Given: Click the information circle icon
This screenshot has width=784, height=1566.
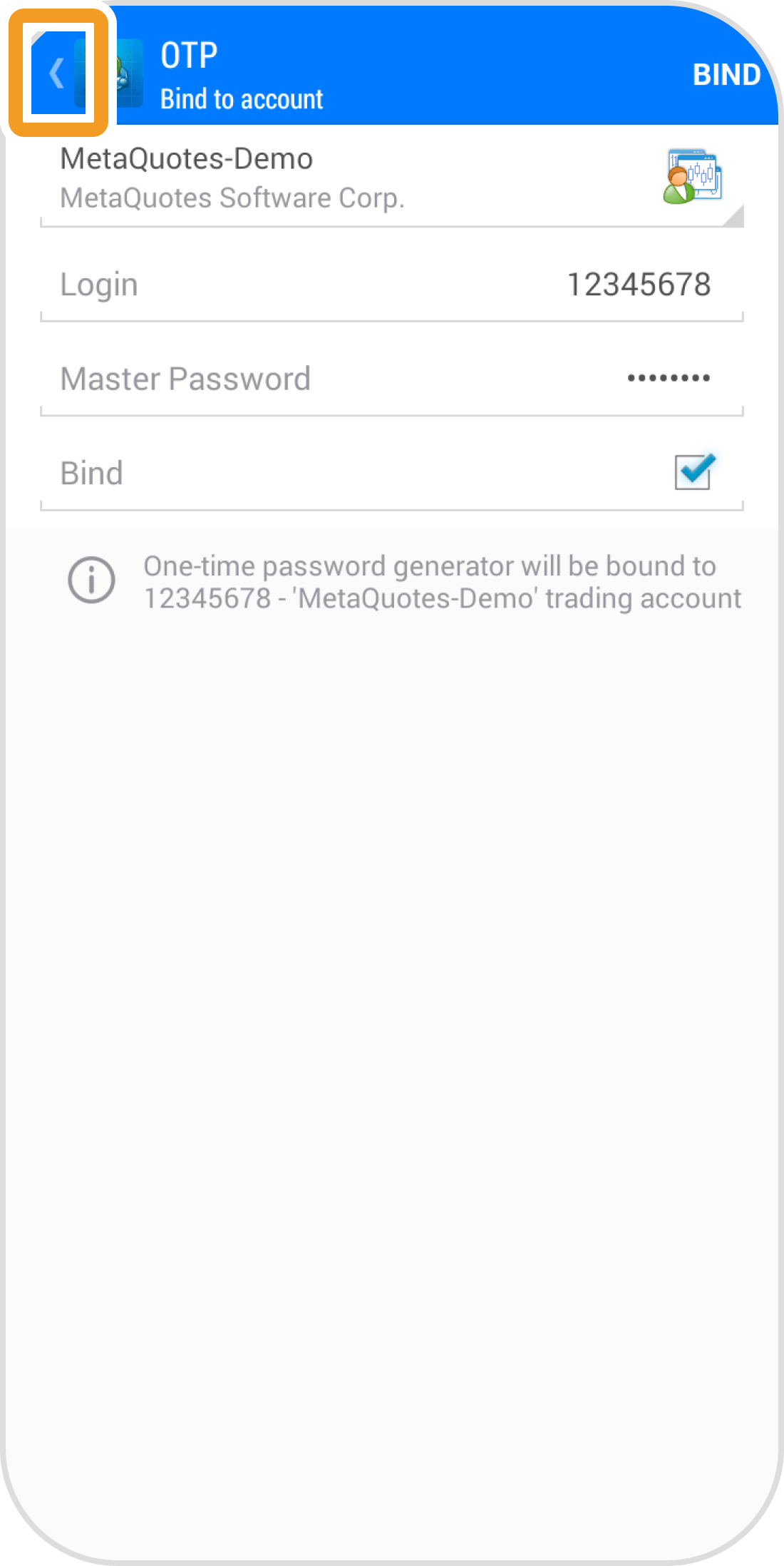Looking at the screenshot, I should pyautogui.click(x=91, y=580).
